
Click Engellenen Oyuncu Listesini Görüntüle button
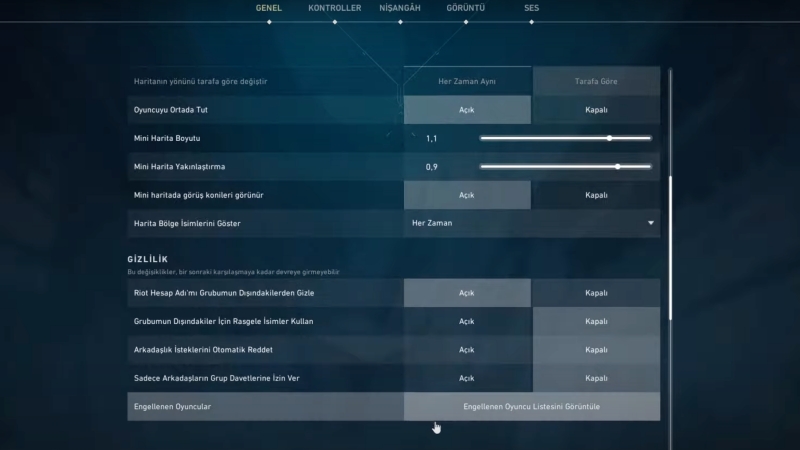pos(532,407)
